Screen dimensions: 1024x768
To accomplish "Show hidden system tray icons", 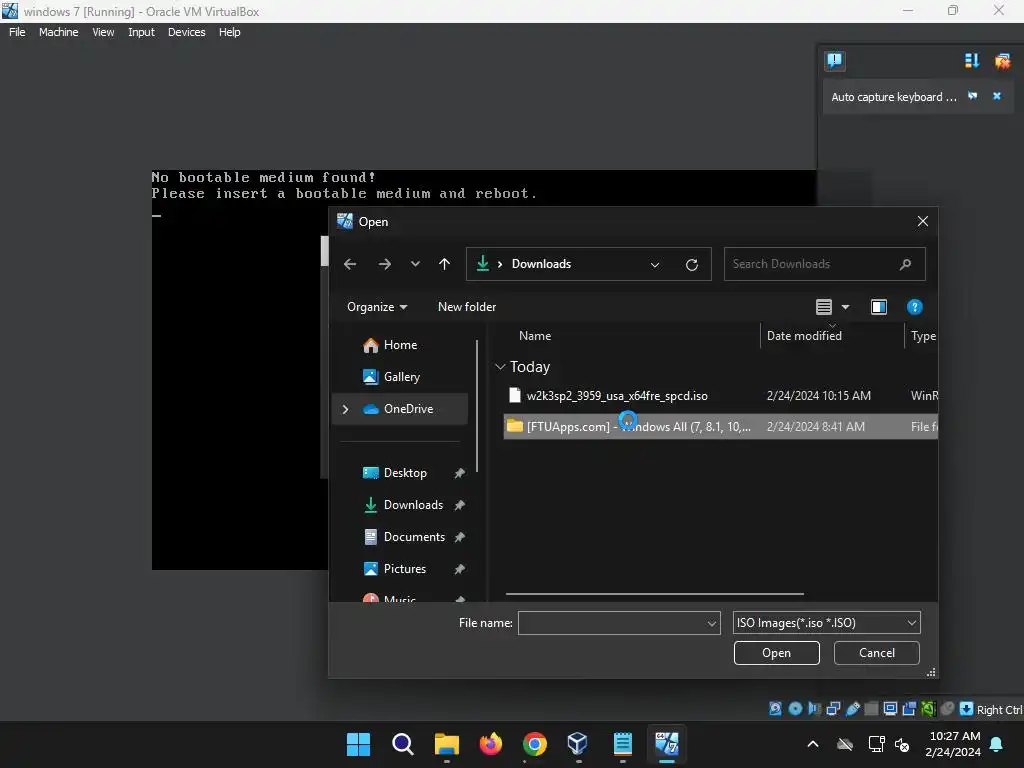I will coord(812,744).
